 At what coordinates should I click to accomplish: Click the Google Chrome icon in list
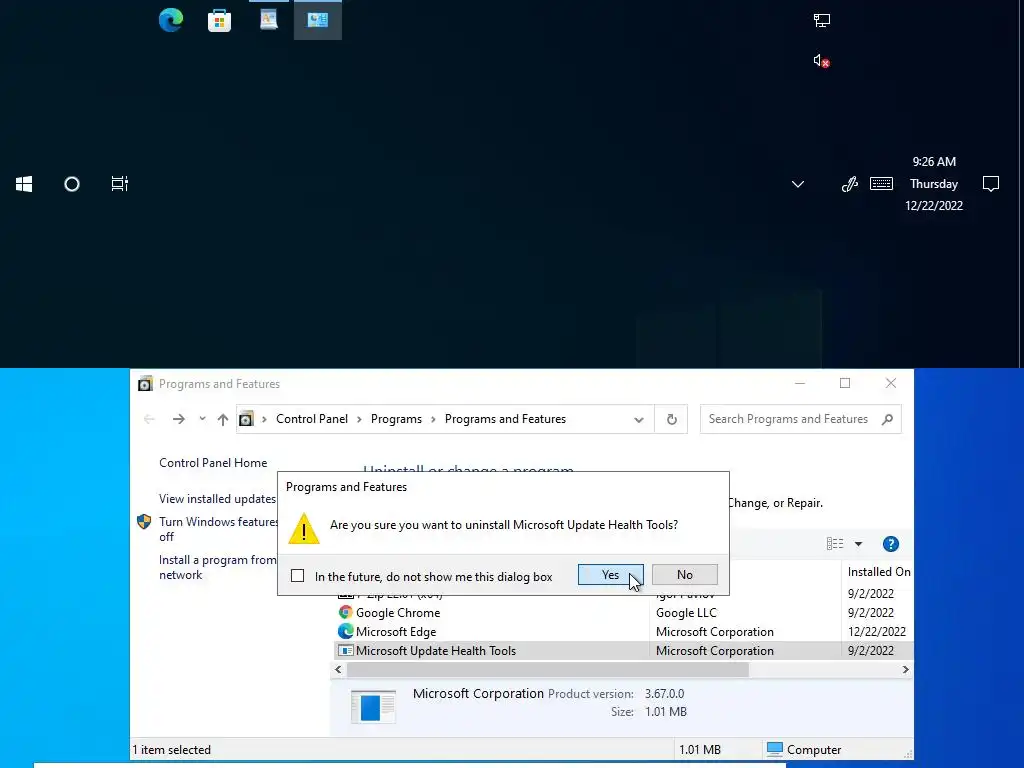tap(345, 613)
